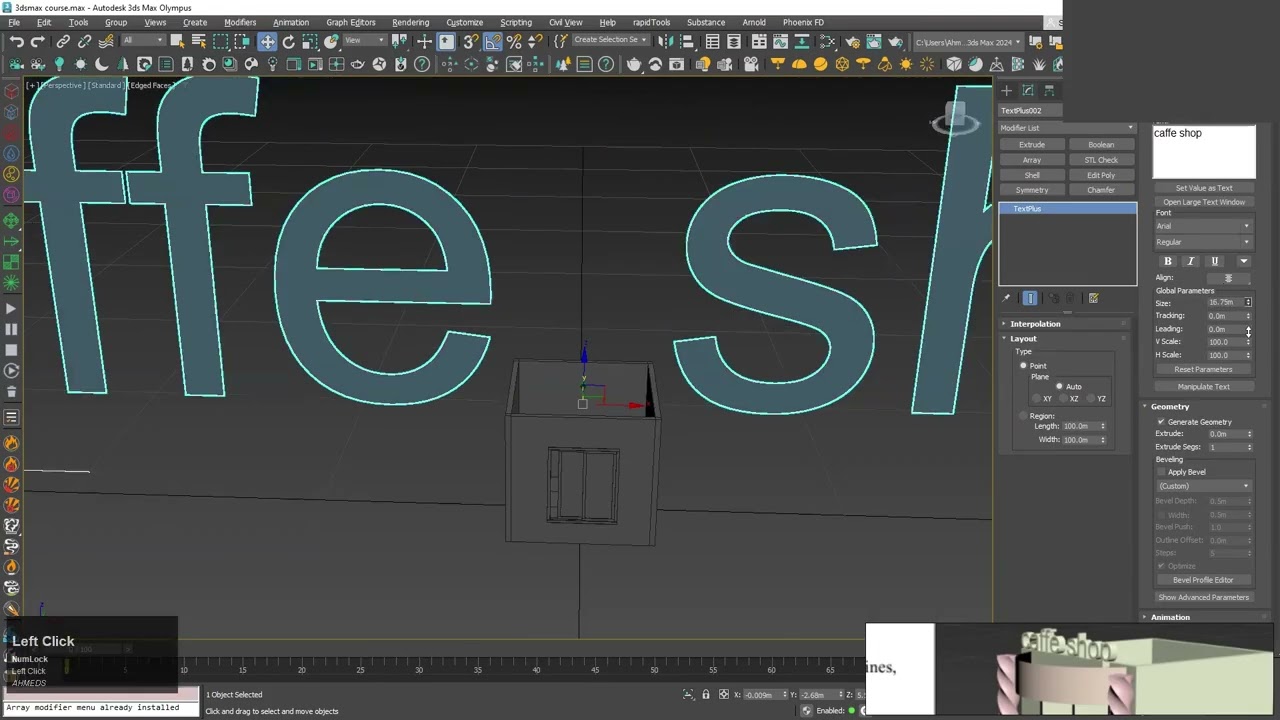Toggle Bold text formatting
The height and width of the screenshot is (720, 1280).
pos(1167,261)
